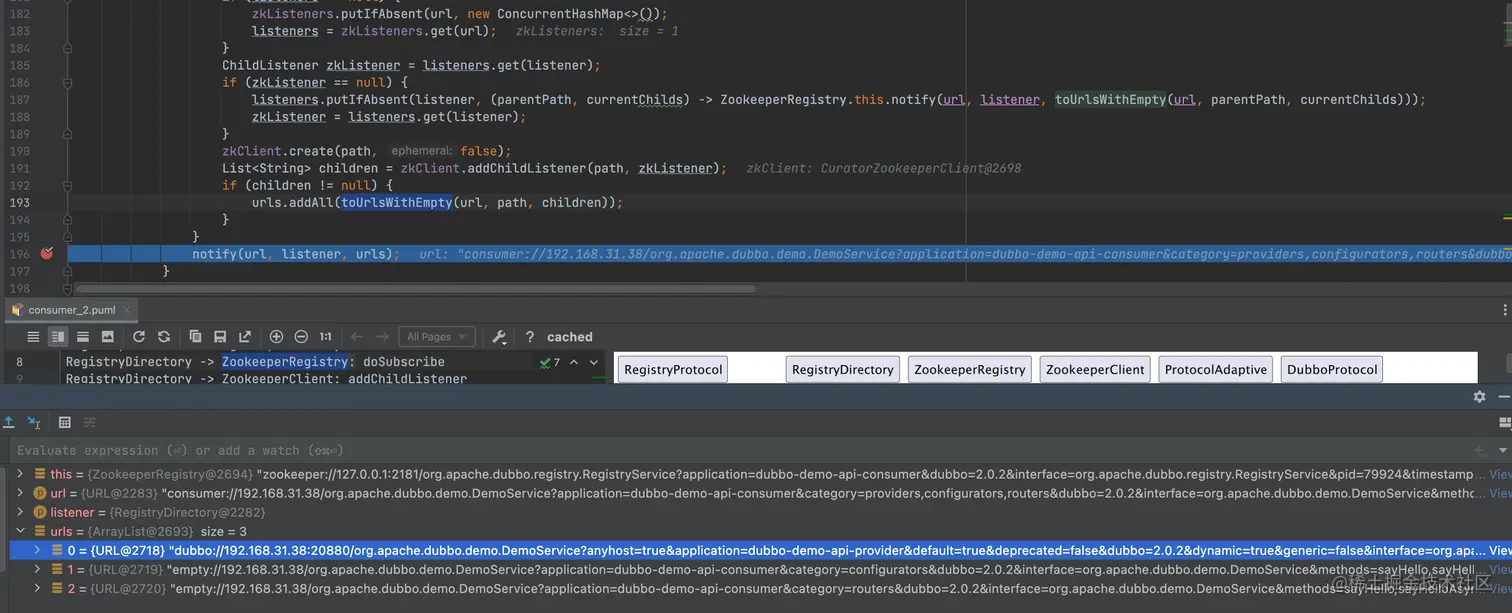Switch to the horizontal split layout icon
The width and height of the screenshot is (1512, 613).
(x=83, y=337)
